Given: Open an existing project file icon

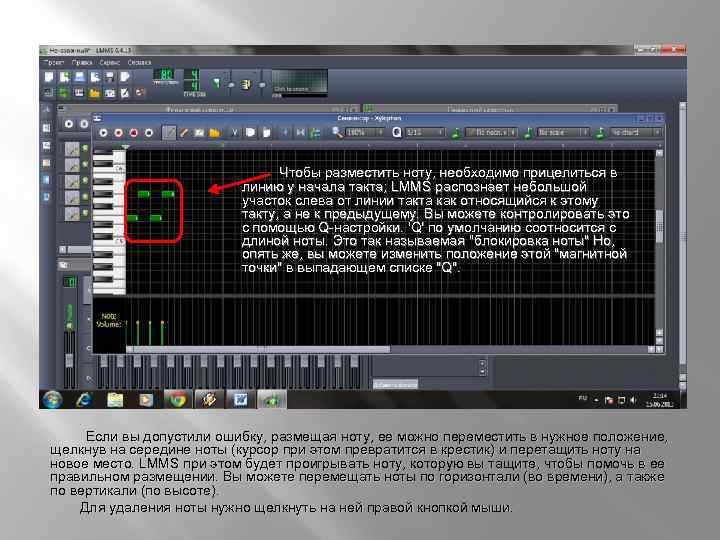Looking at the screenshot, I should tap(79, 77).
